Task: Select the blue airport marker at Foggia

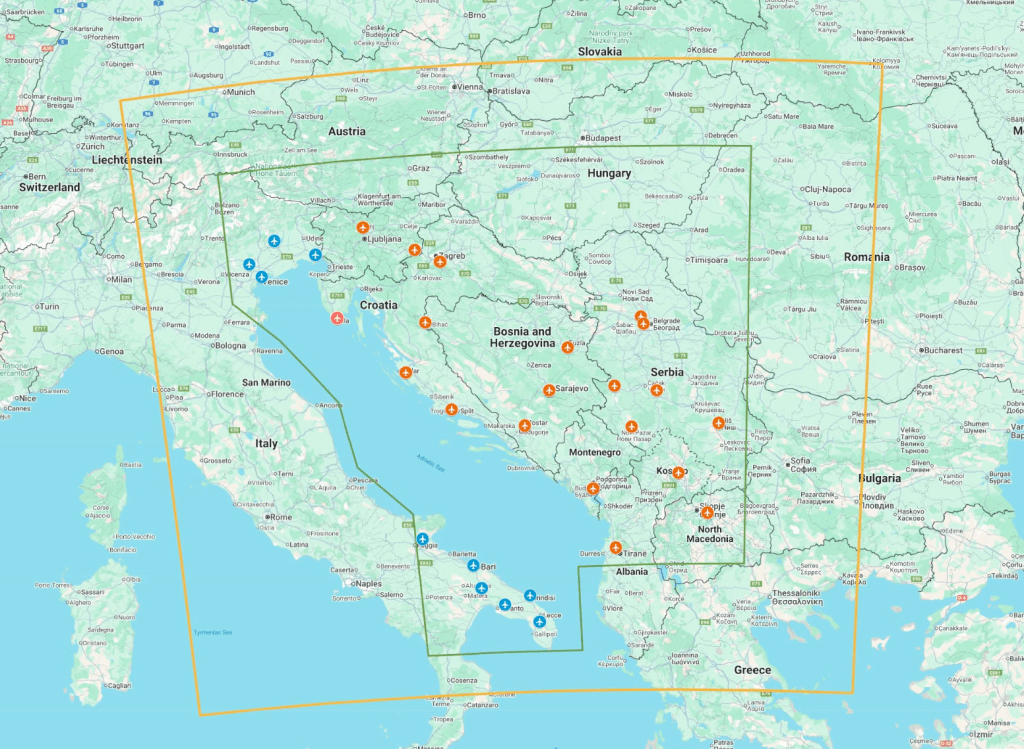Action: (x=422, y=540)
